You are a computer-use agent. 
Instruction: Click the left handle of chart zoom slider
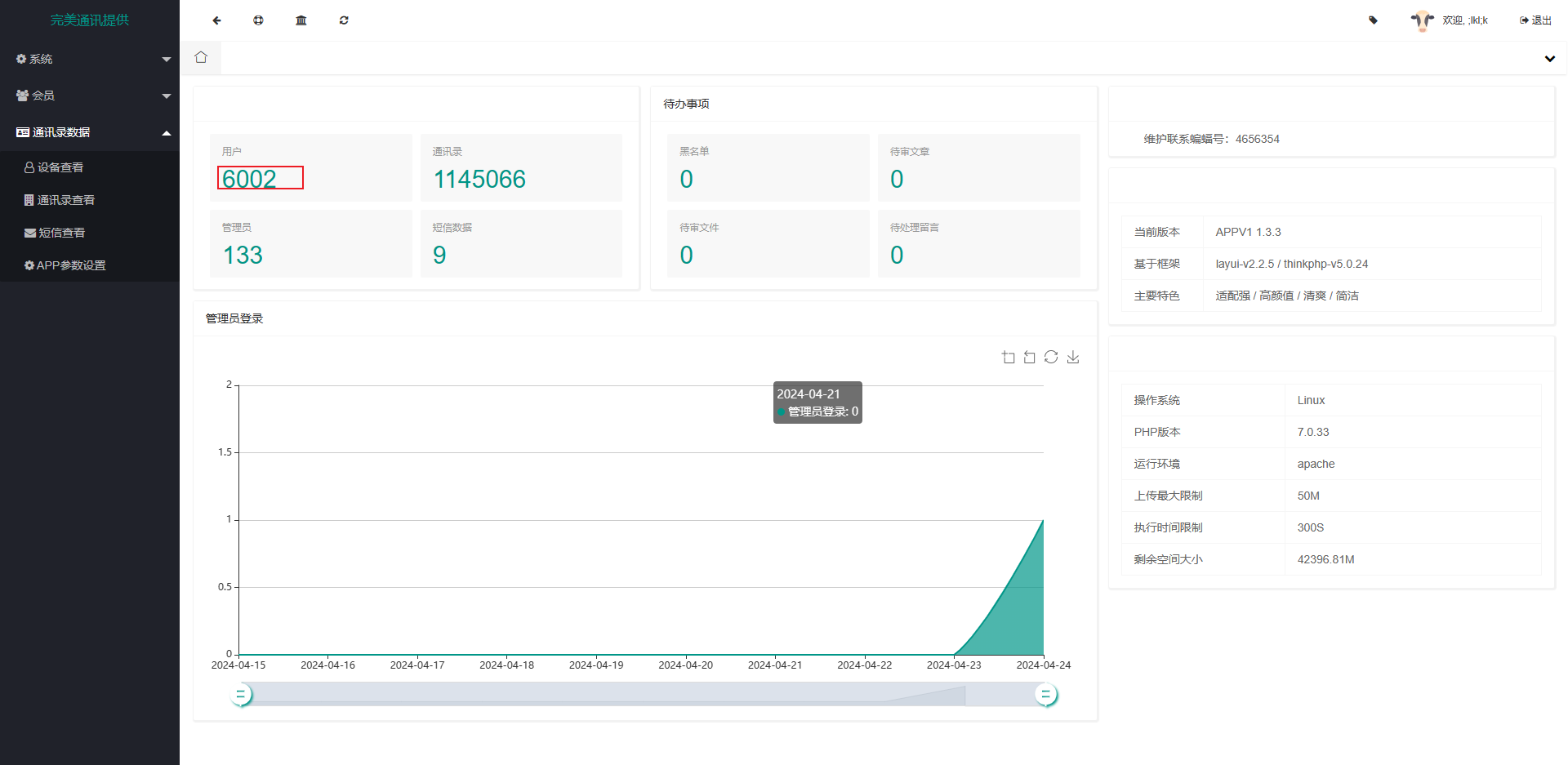tap(241, 695)
